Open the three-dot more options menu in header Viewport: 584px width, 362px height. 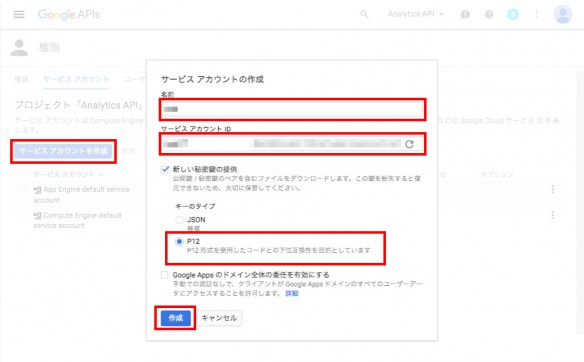pyautogui.click(x=536, y=14)
